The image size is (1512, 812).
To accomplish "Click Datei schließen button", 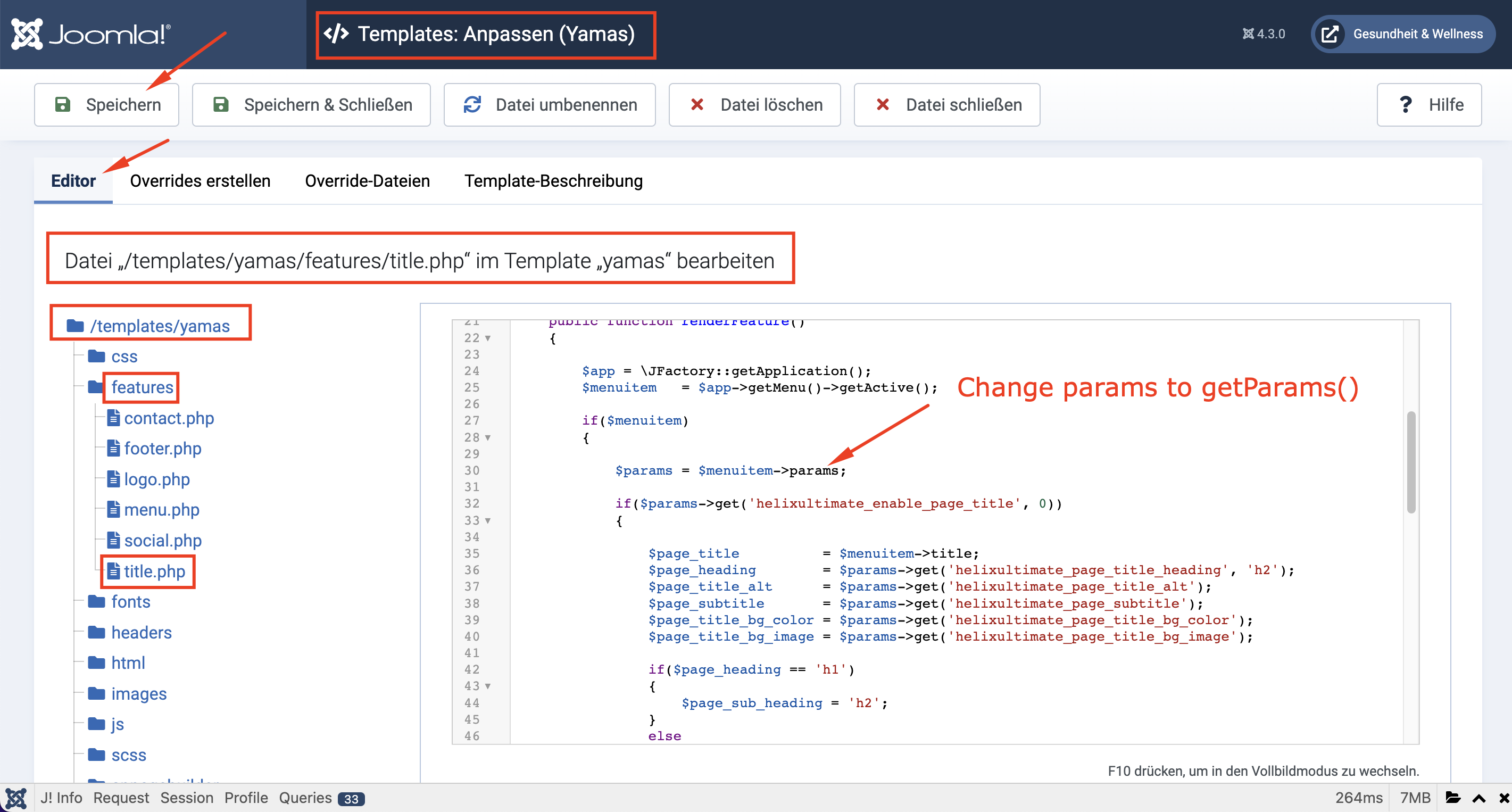I will 948,104.
